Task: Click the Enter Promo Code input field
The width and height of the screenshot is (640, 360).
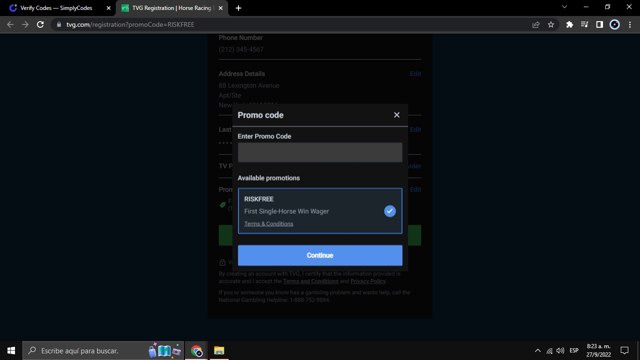Action: [320, 152]
